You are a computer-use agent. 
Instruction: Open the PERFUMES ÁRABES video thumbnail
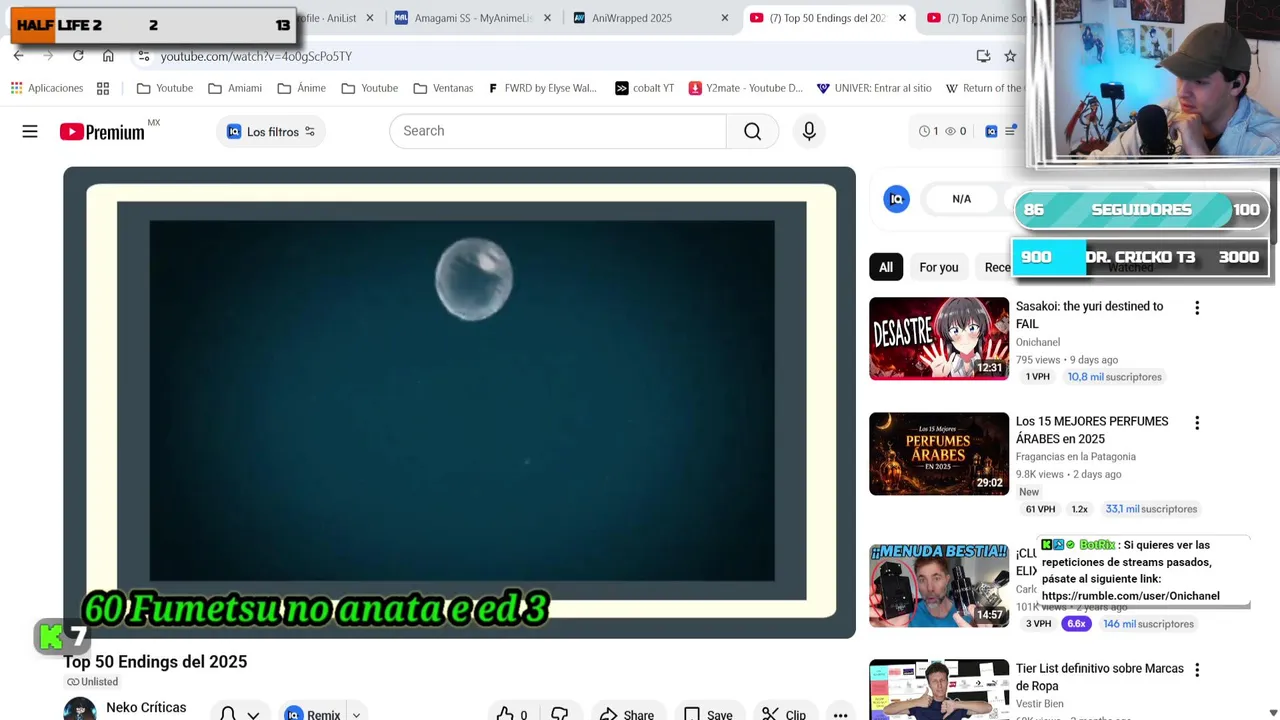(x=939, y=454)
